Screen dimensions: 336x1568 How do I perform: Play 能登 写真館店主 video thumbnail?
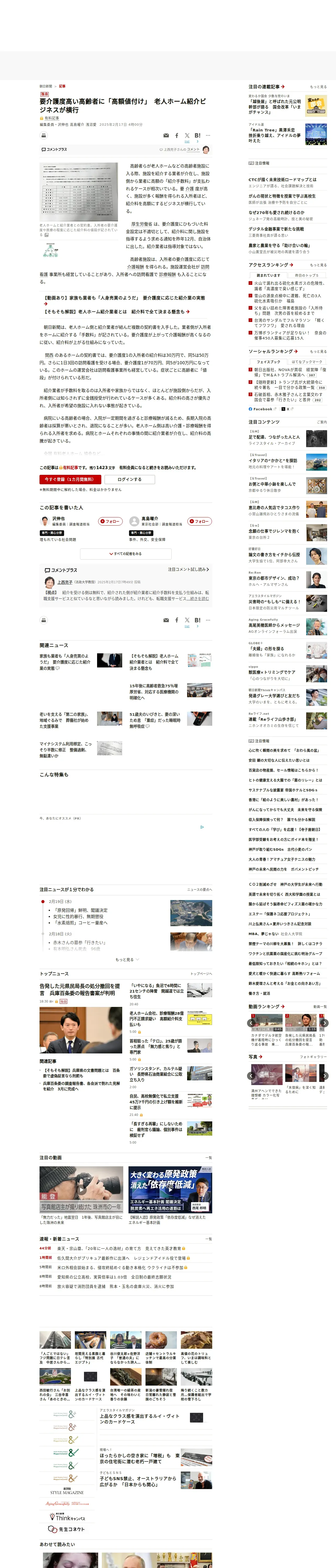[81, 1189]
